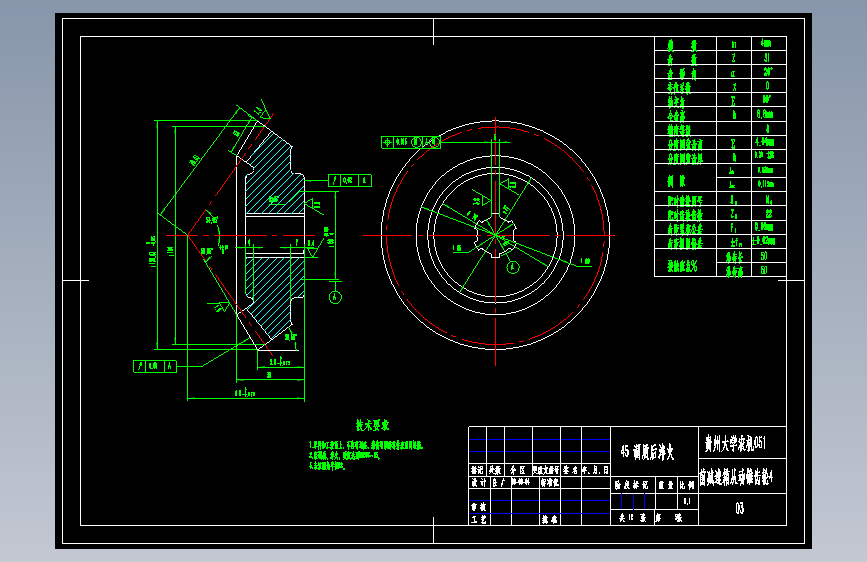Select the part name text ending in 齿轮4

coord(735,477)
